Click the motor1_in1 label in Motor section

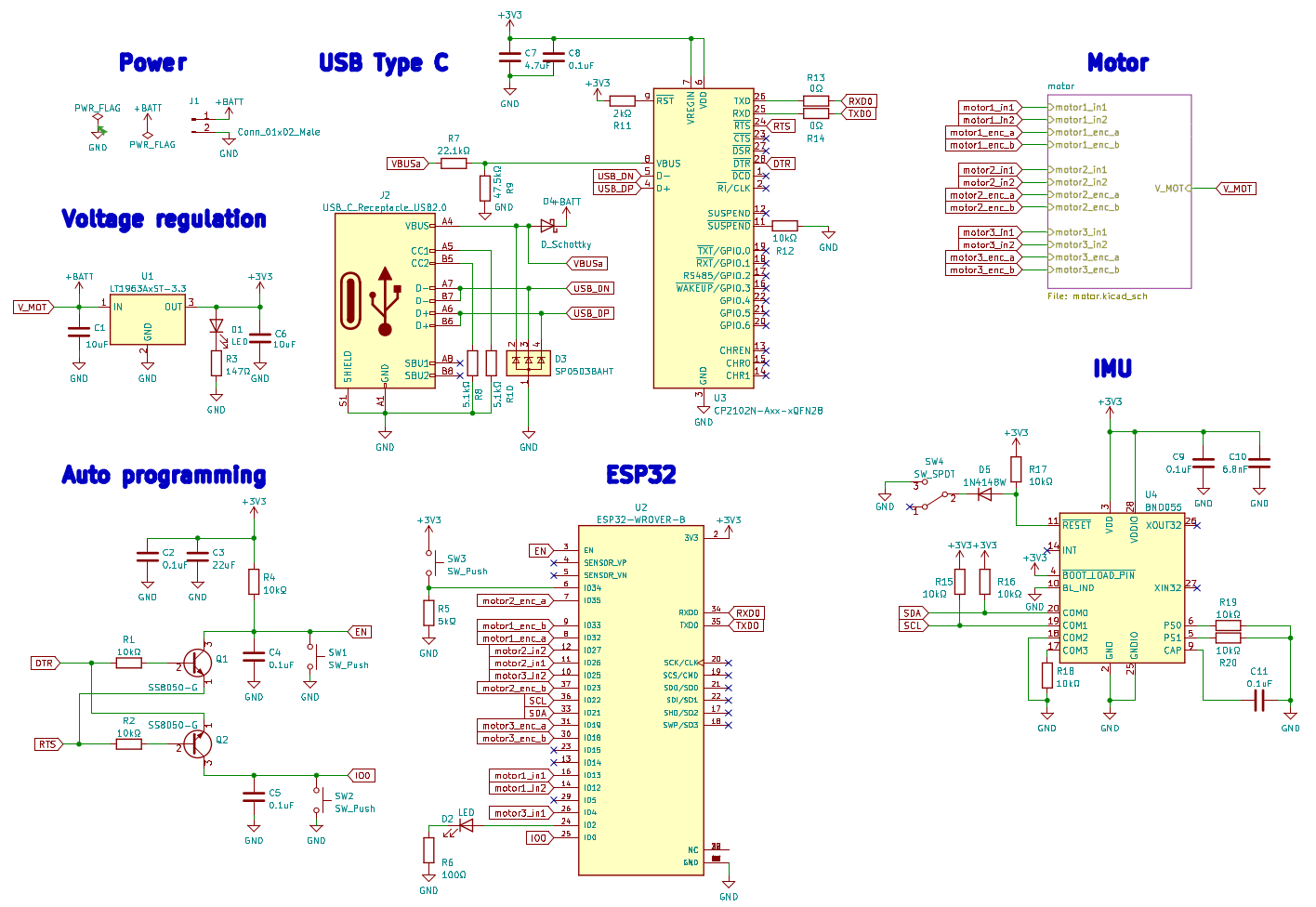click(991, 107)
